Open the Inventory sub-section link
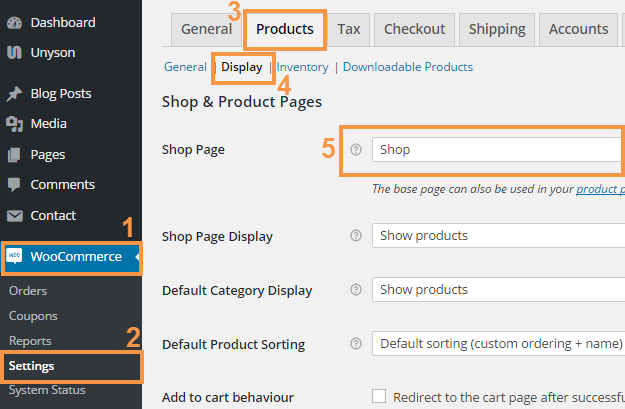The image size is (625, 409). click(x=303, y=67)
